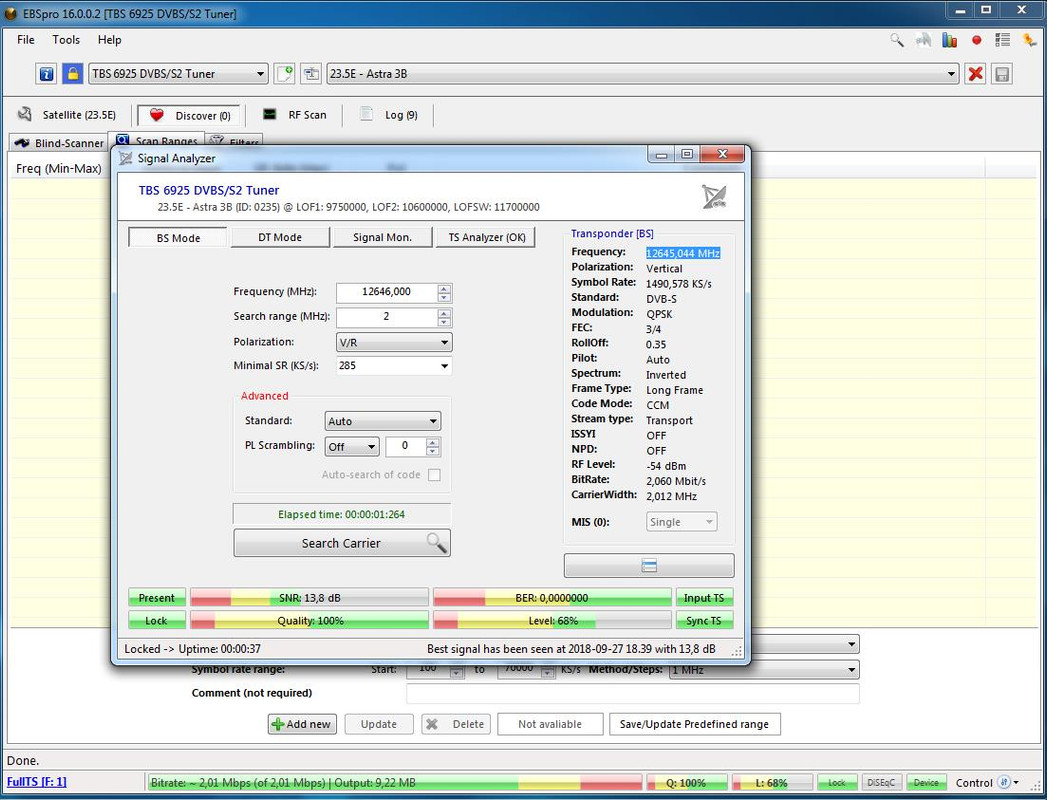This screenshot has height=800, width=1047.
Task: Click the list icon button below Transponder panel
Action: coord(649,566)
